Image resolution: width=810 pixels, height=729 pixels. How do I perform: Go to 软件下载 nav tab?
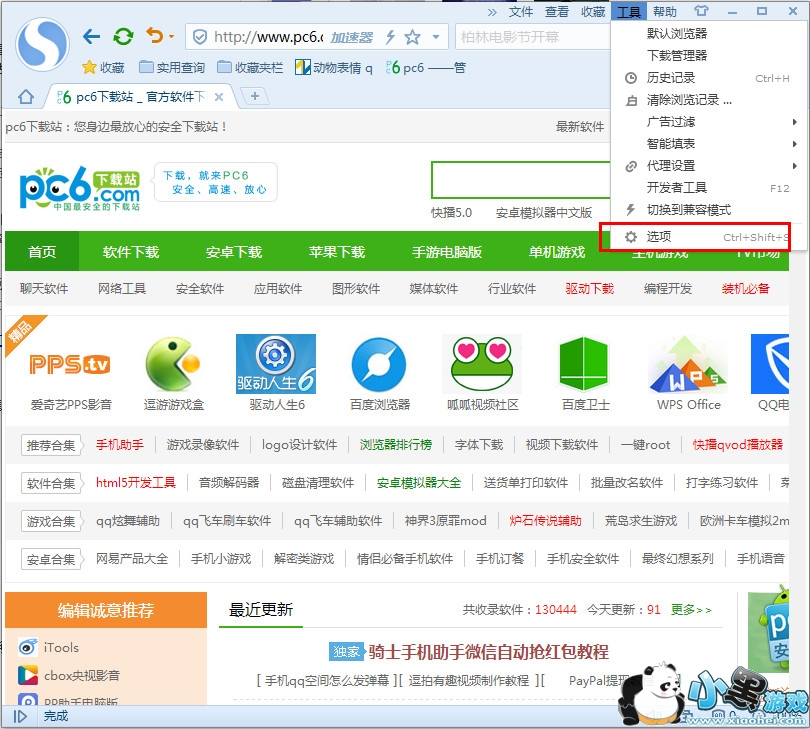pyautogui.click(x=131, y=252)
